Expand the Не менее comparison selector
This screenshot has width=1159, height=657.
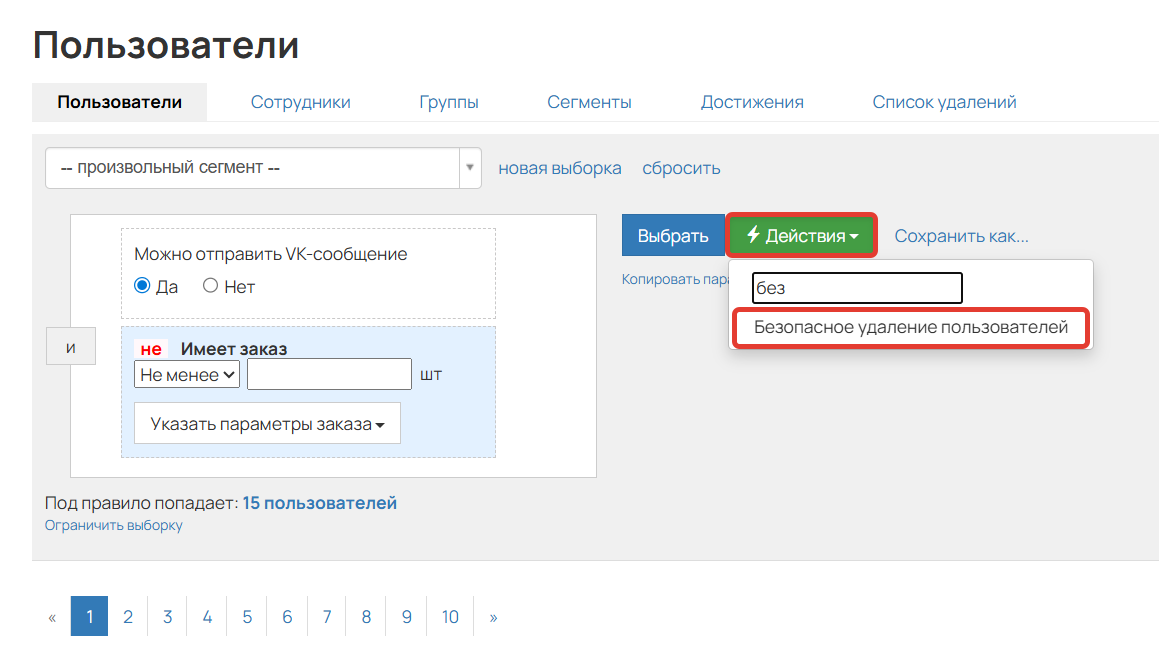186,373
